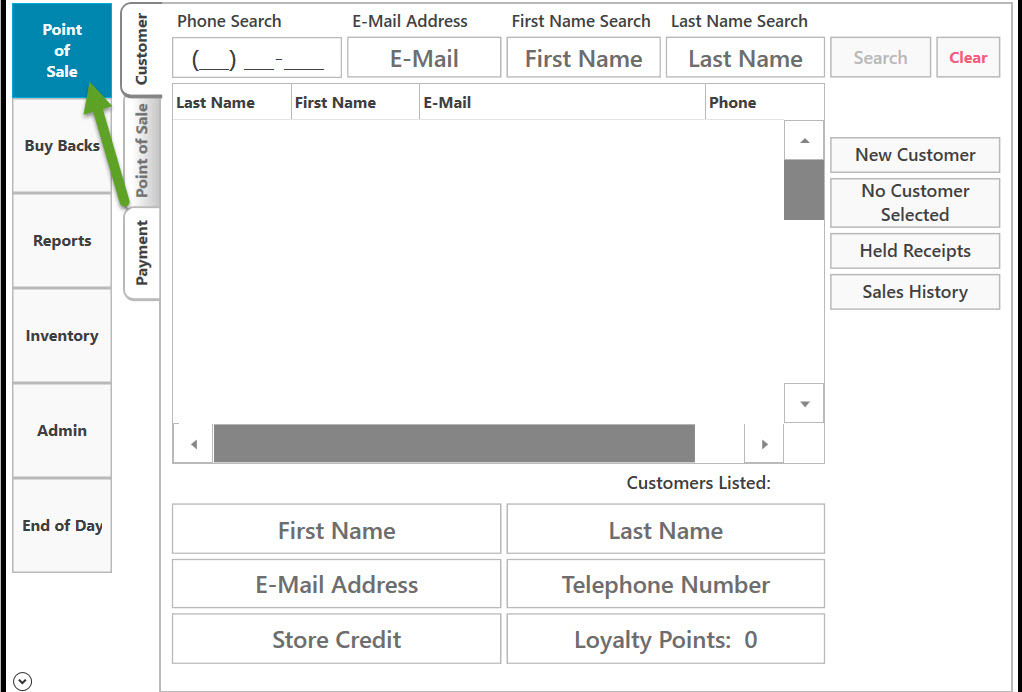The image size is (1022, 692).
Task: Go to the Reports section
Action: (62, 240)
